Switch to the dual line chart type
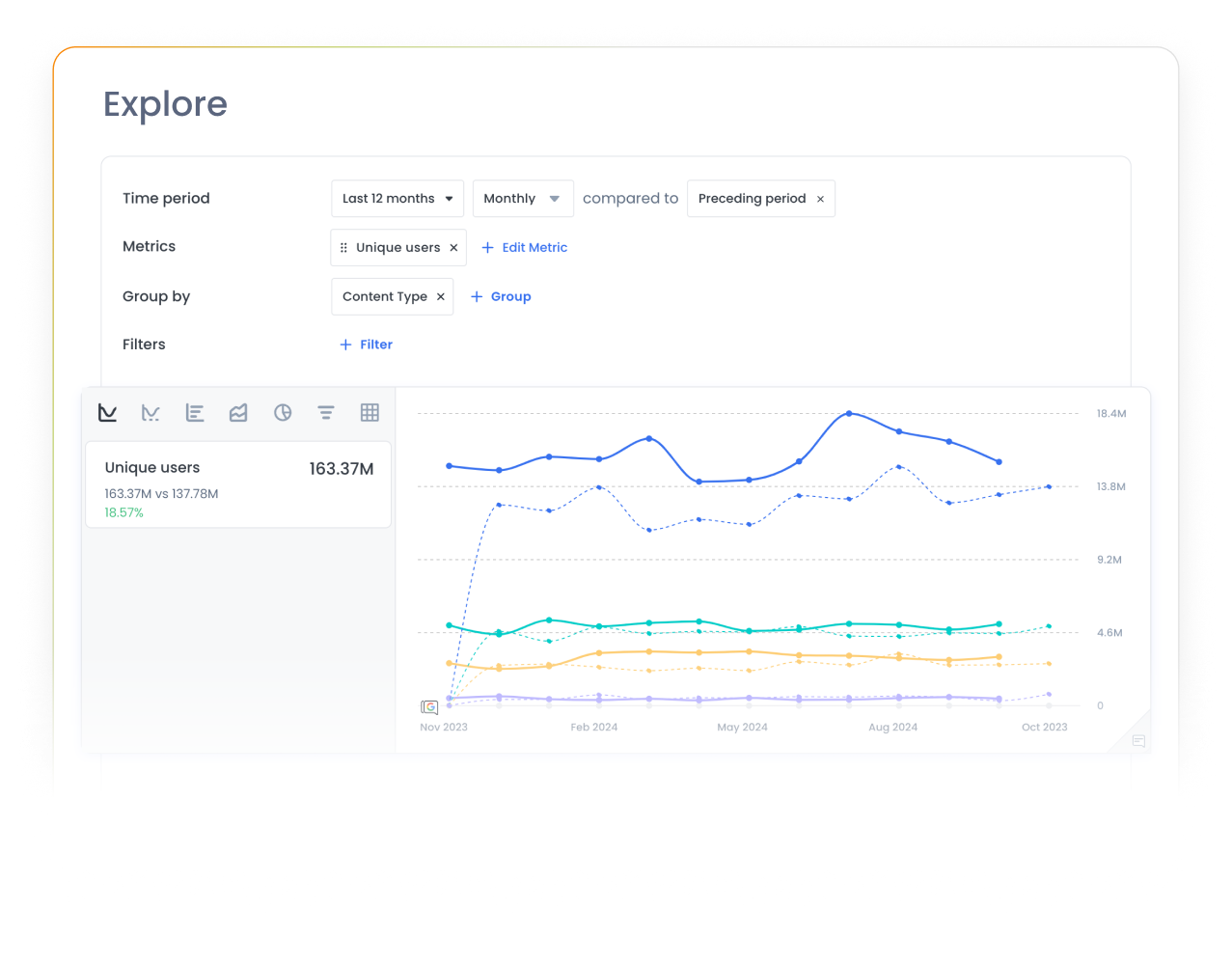Viewport: 1232px width, 965px height. 151,412
